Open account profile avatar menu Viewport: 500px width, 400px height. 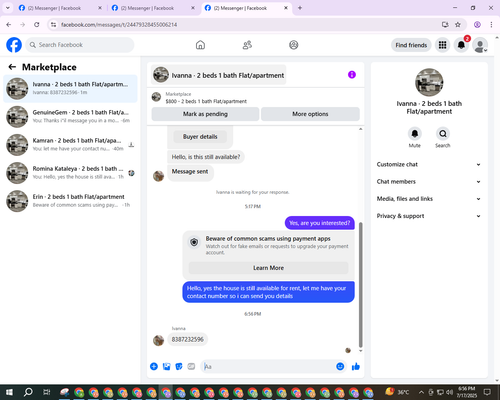tap(480, 45)
